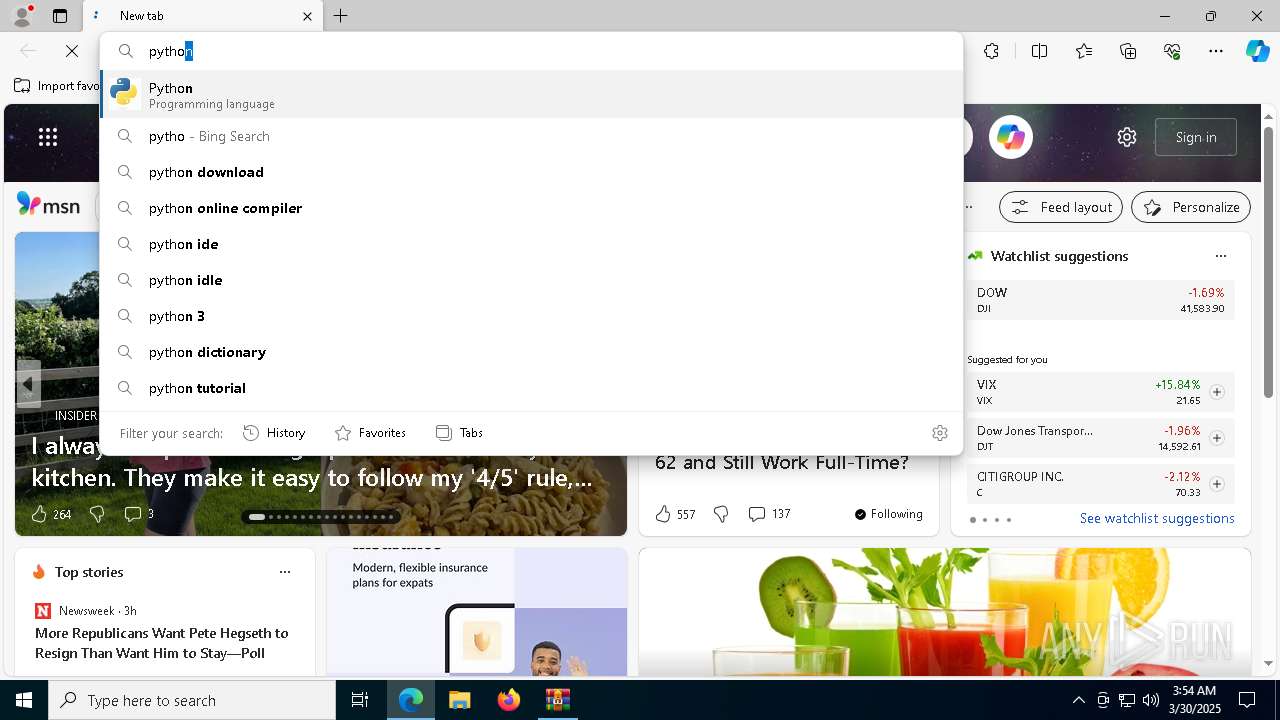Viewport: 1280px width, 720px height.
Task: Like the article with 557 likes
Action: [675, 514]
